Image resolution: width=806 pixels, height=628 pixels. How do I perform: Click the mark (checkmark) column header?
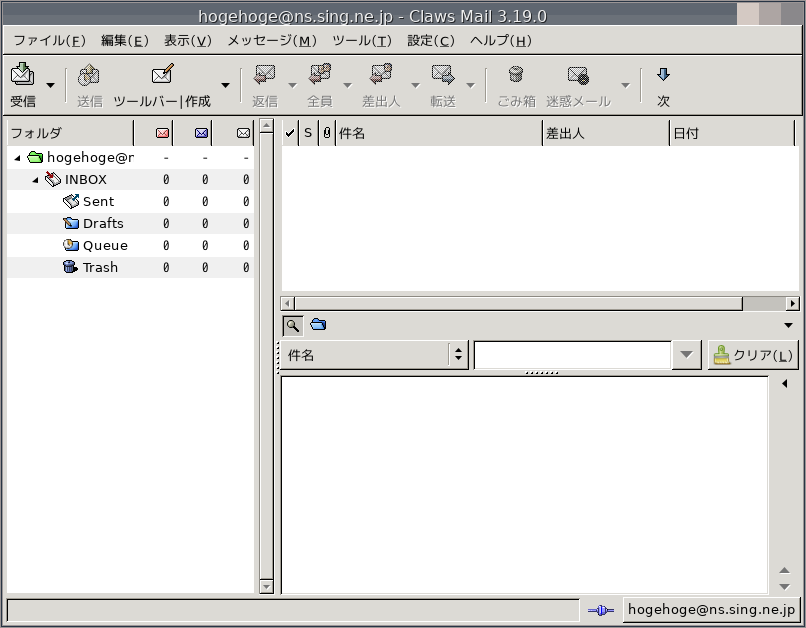[290, 133]
